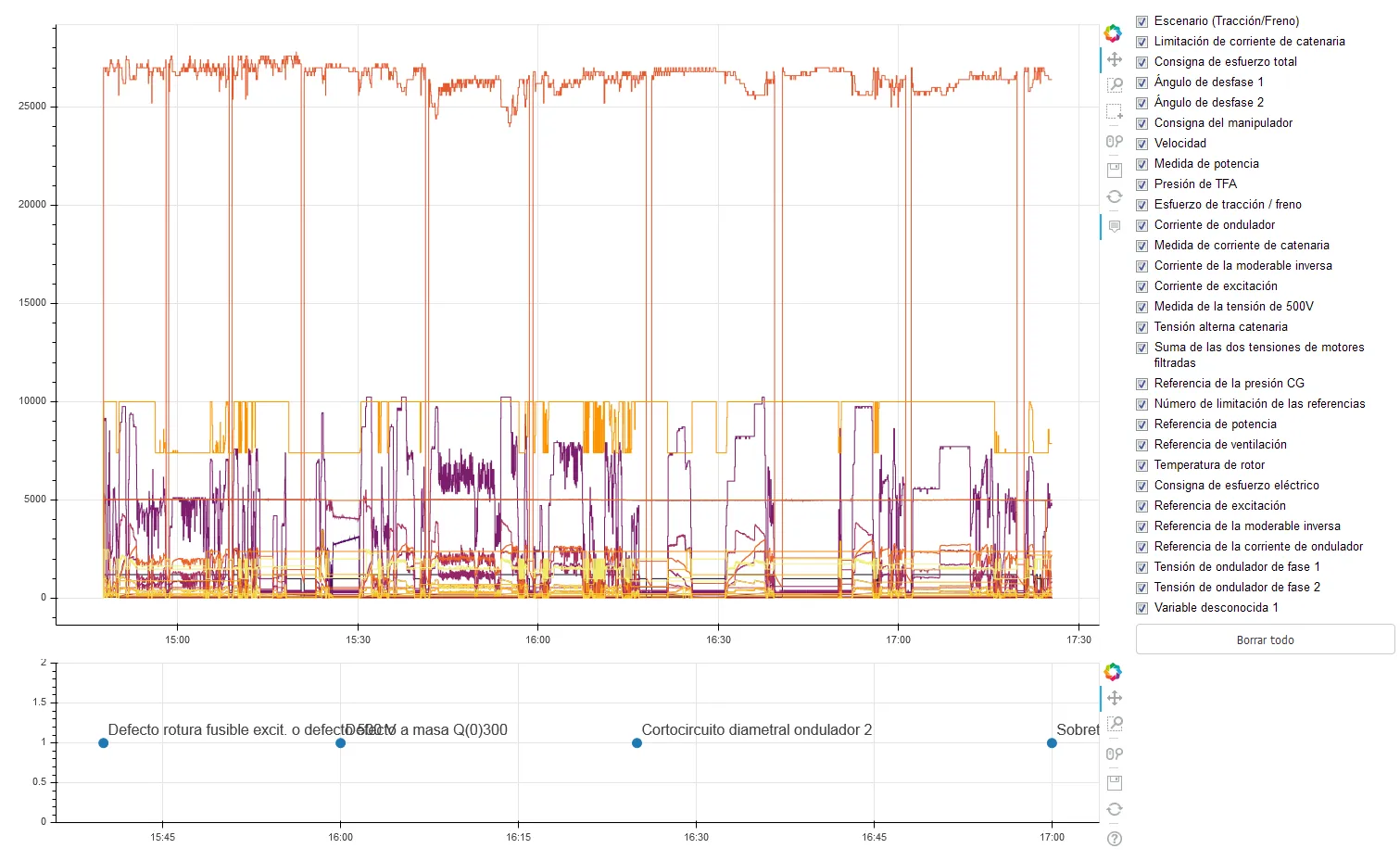The image size is (1400, 861).
Task: Activate the Pan tool on the events plot toolbar
Action: tap(1115, 698)
